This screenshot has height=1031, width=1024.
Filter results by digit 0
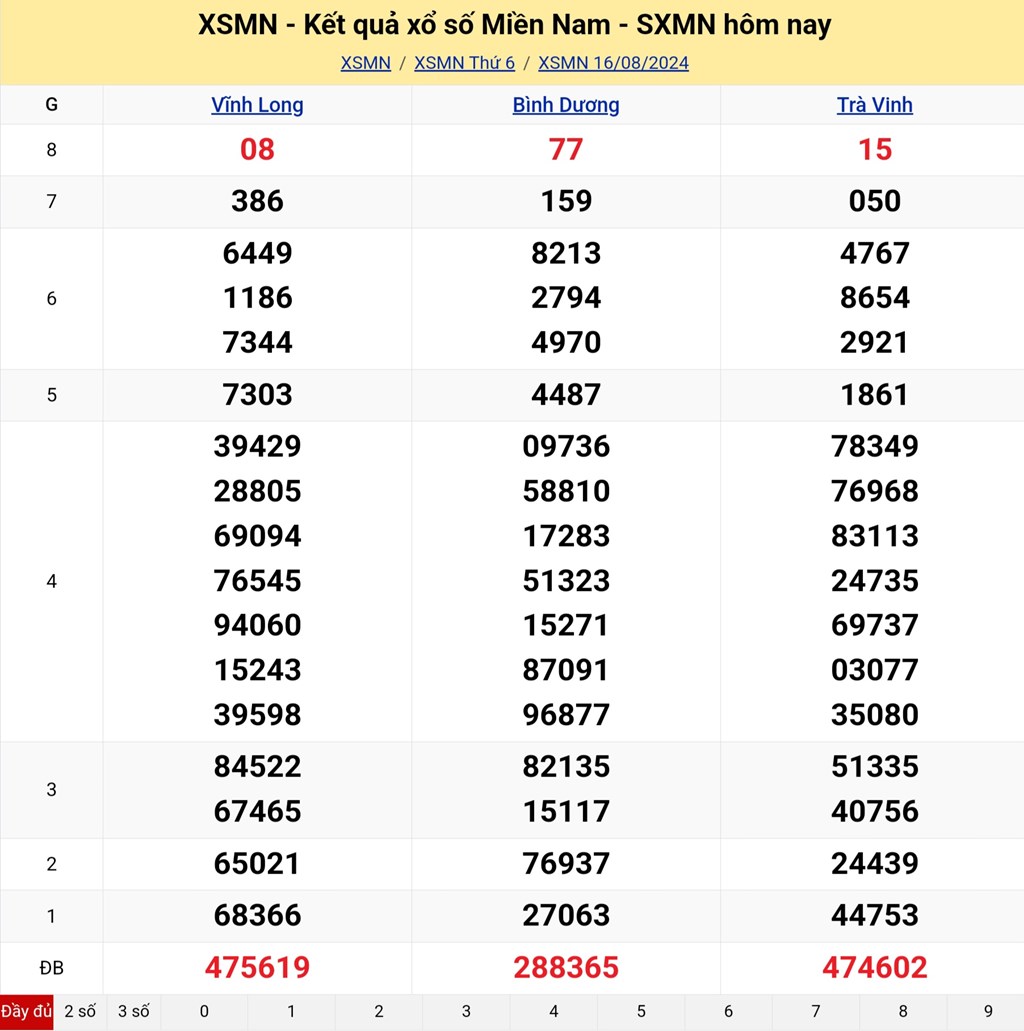(204, 1011)
